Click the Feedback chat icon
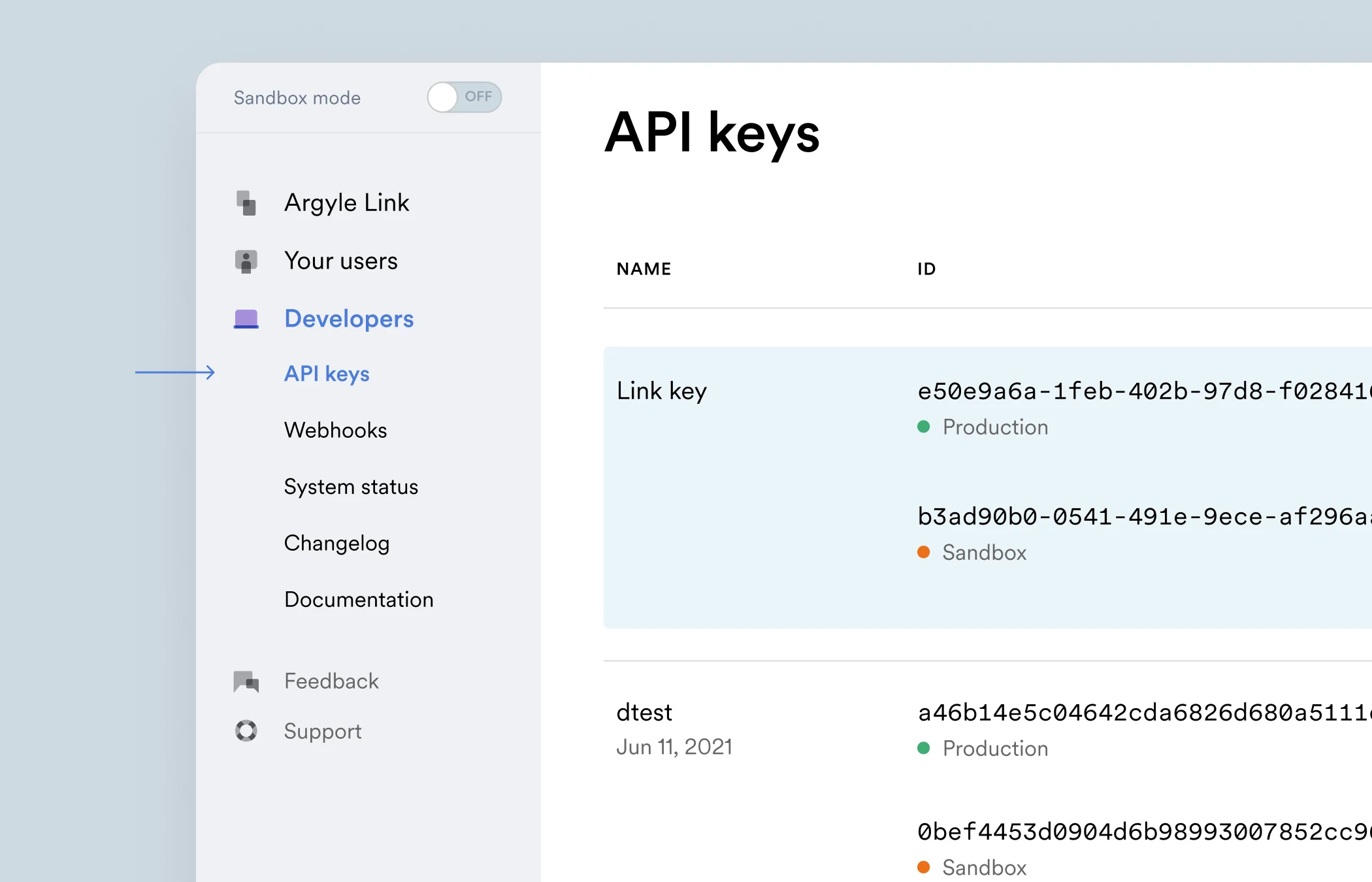The width and height of the screenshot is (1372, 882). [x=246, y=681]
